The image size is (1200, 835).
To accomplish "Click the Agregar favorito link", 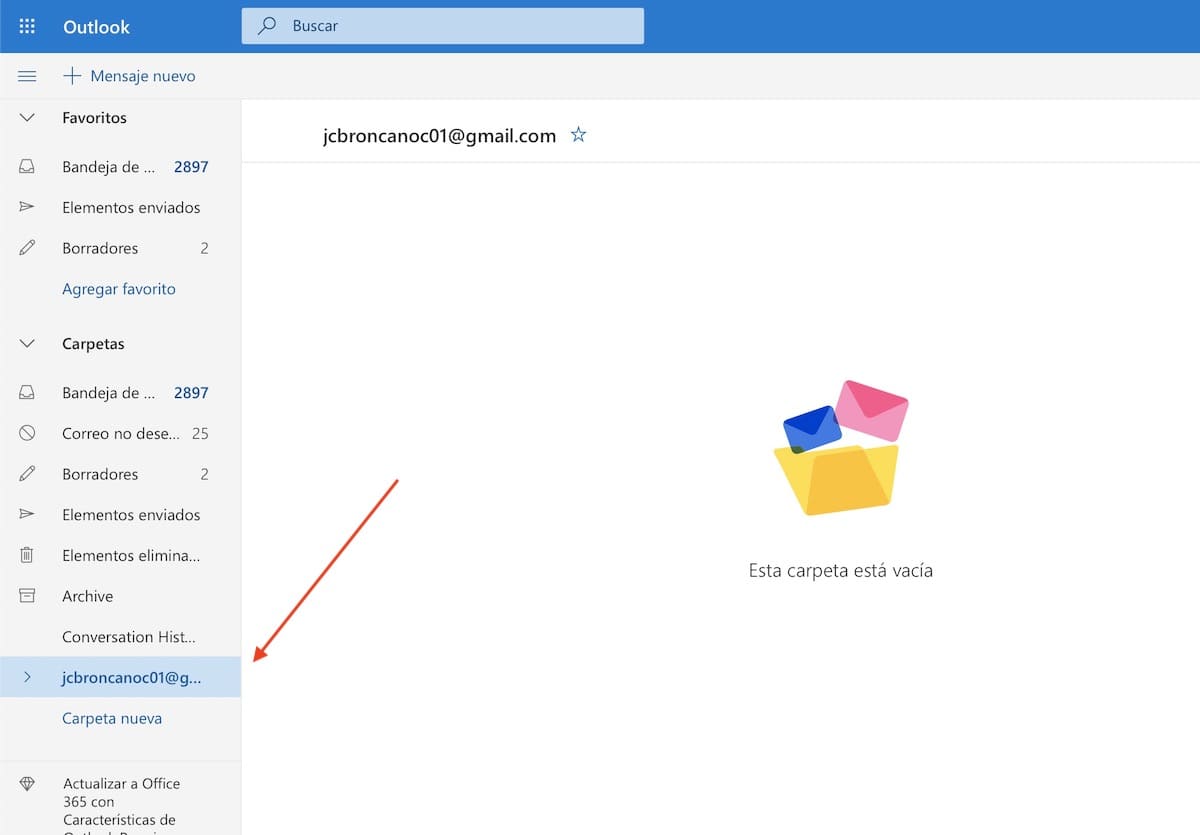I will (x=118, y=289).
